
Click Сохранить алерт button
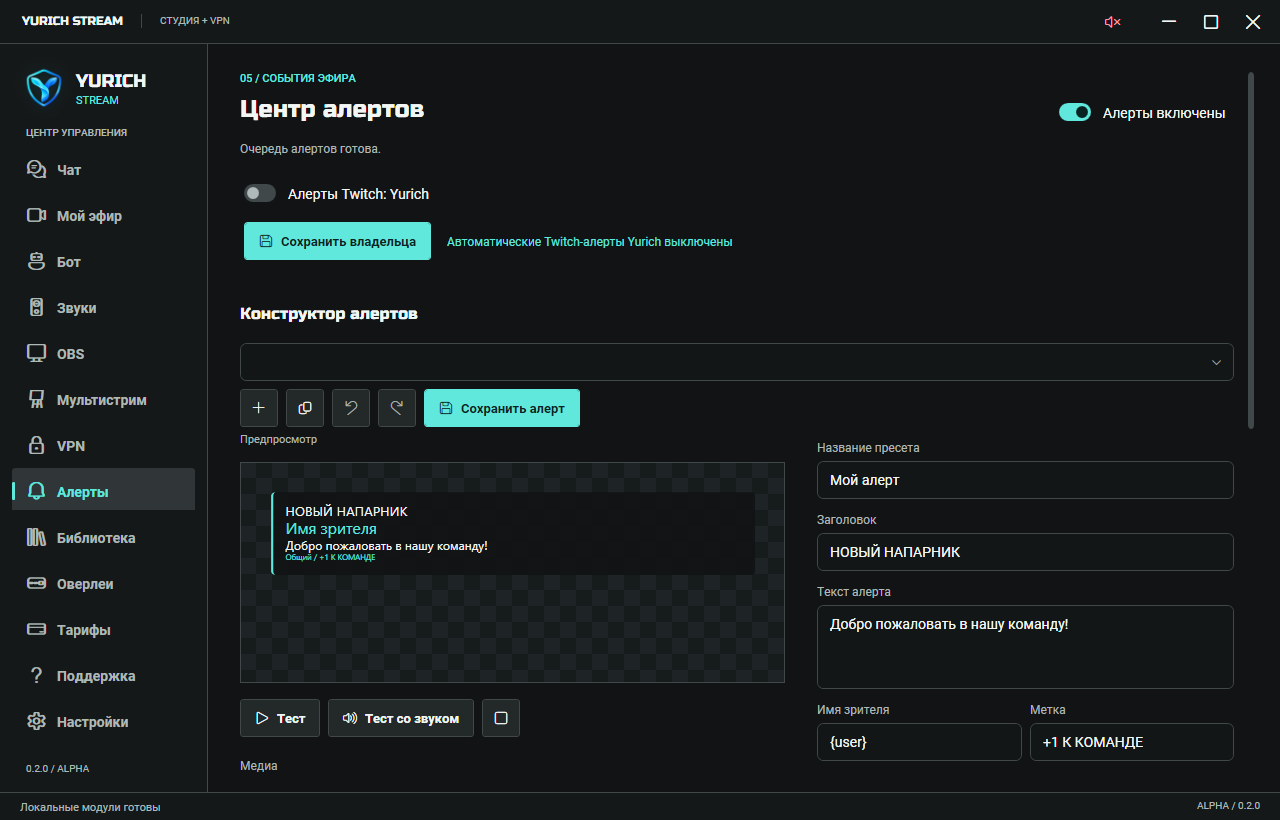point(502,408)
